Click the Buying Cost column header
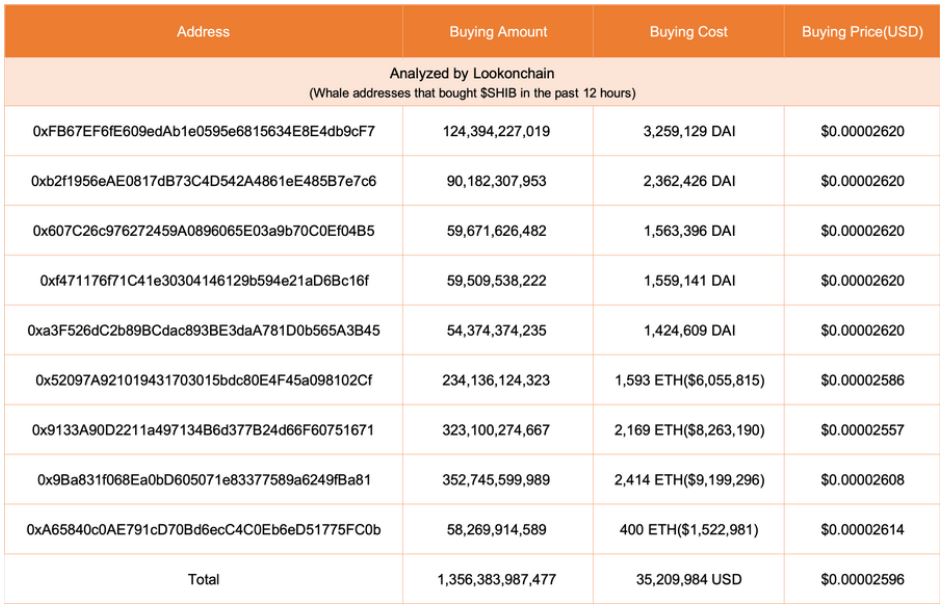Image resolution: width=945 pixels, height=611 pixels. click(688, 32)
